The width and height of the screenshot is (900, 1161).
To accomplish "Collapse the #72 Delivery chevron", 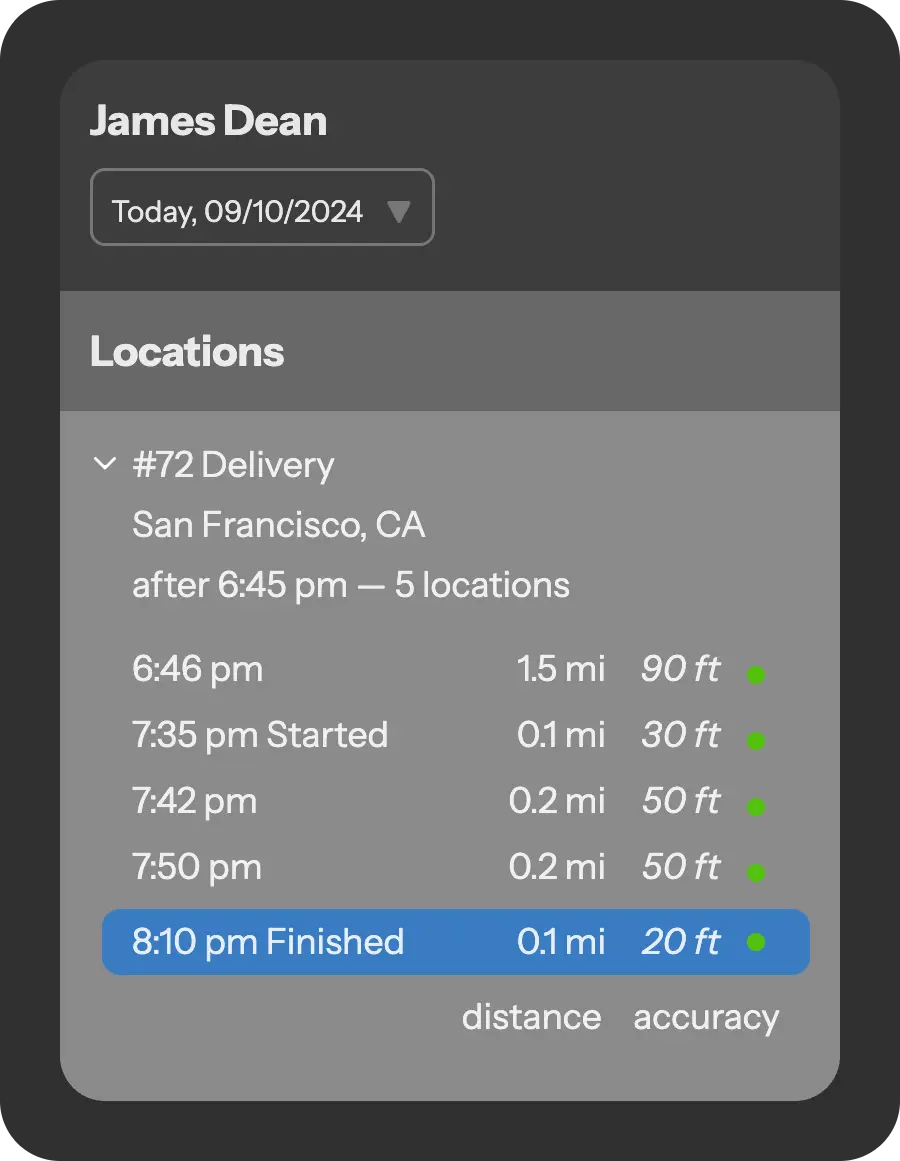I will pos(105,464).
